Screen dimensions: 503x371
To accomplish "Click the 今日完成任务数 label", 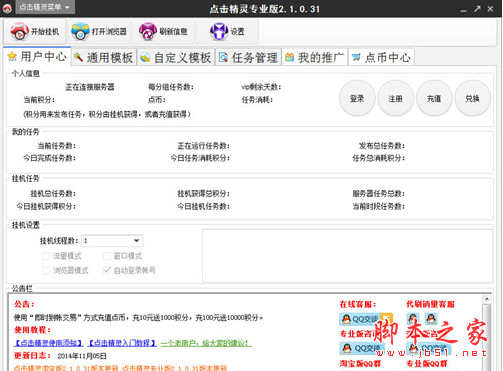I will (49, 158).
